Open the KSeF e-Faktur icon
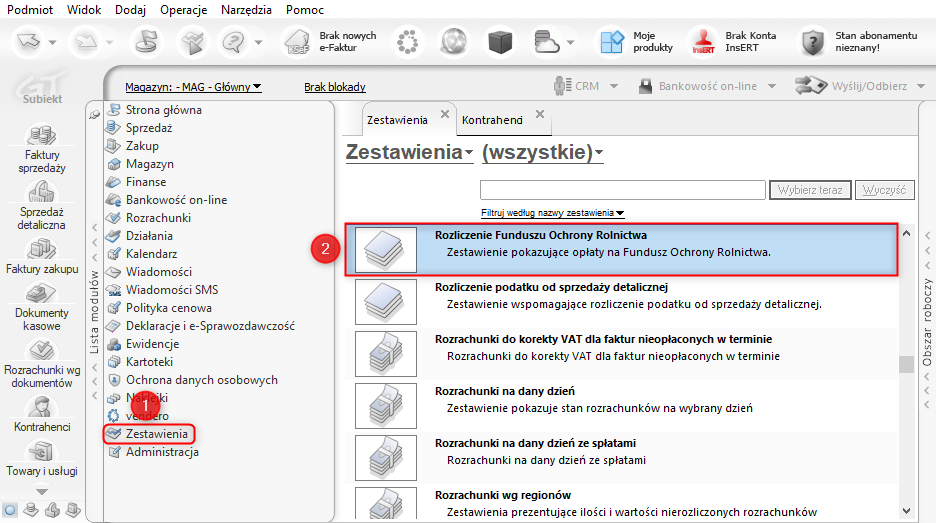The image size is (936, 523). 298,42
